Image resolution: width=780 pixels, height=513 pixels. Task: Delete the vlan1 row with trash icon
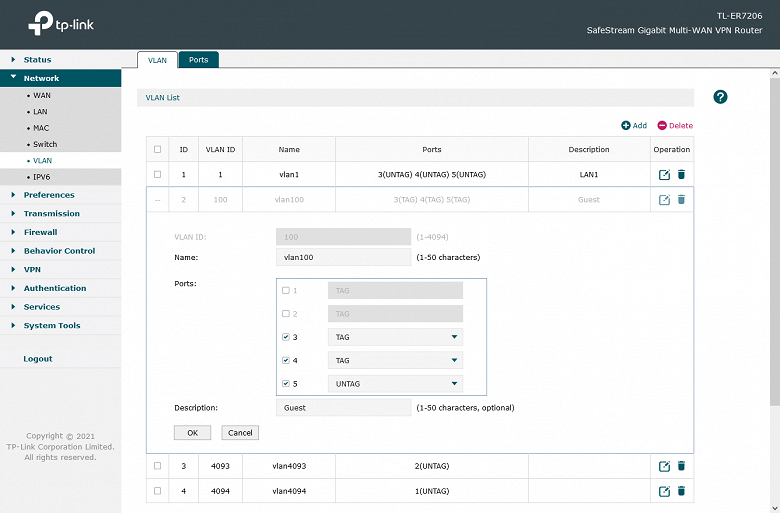681,174
